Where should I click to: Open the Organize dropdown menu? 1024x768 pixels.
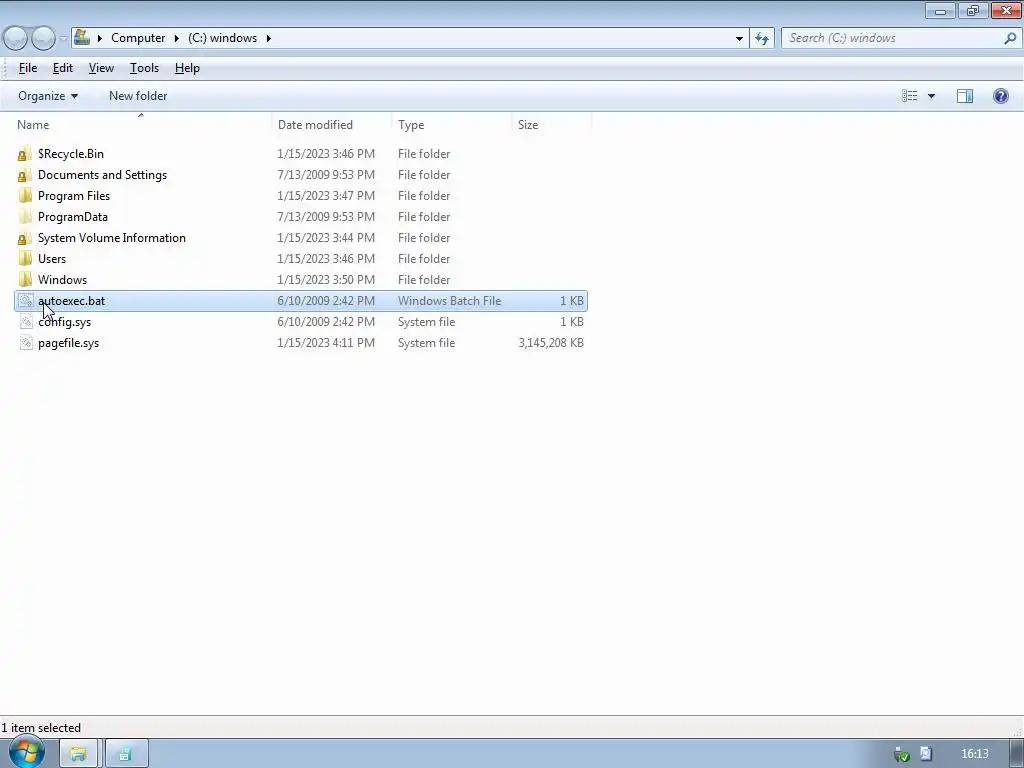[x=48, y=96]
